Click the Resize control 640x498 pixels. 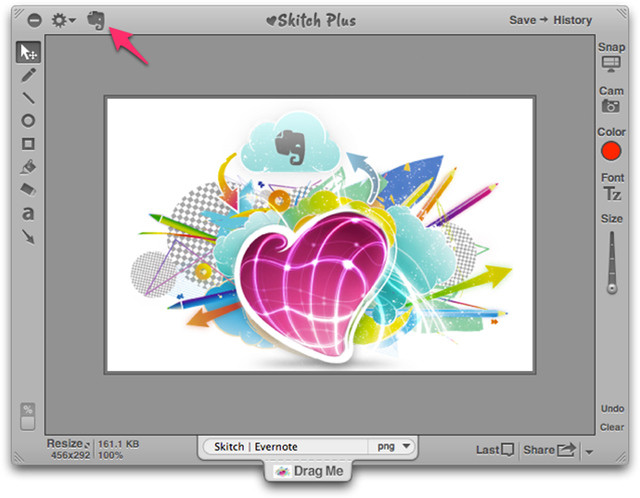click(68, 443)
